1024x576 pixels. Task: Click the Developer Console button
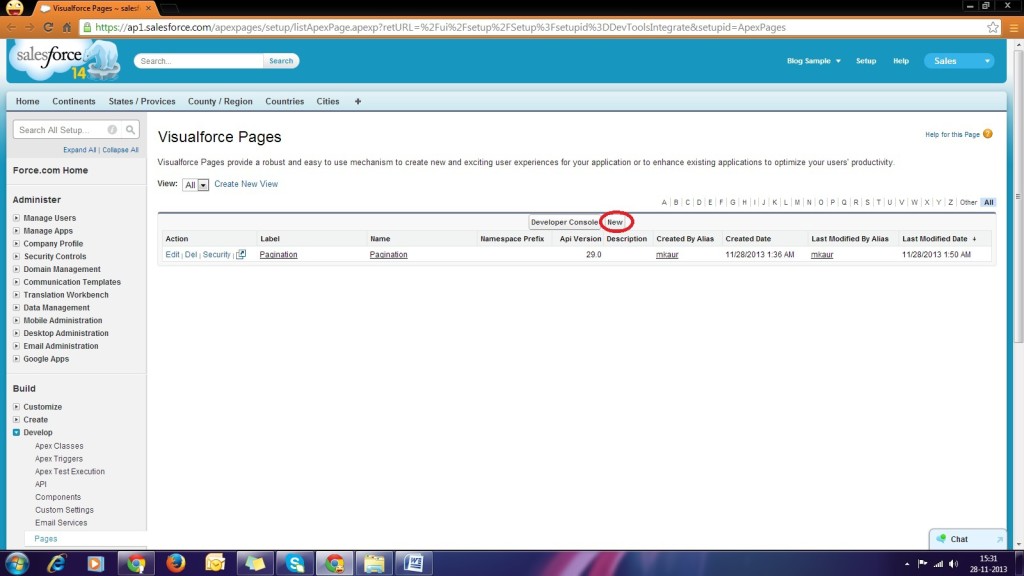564,222
